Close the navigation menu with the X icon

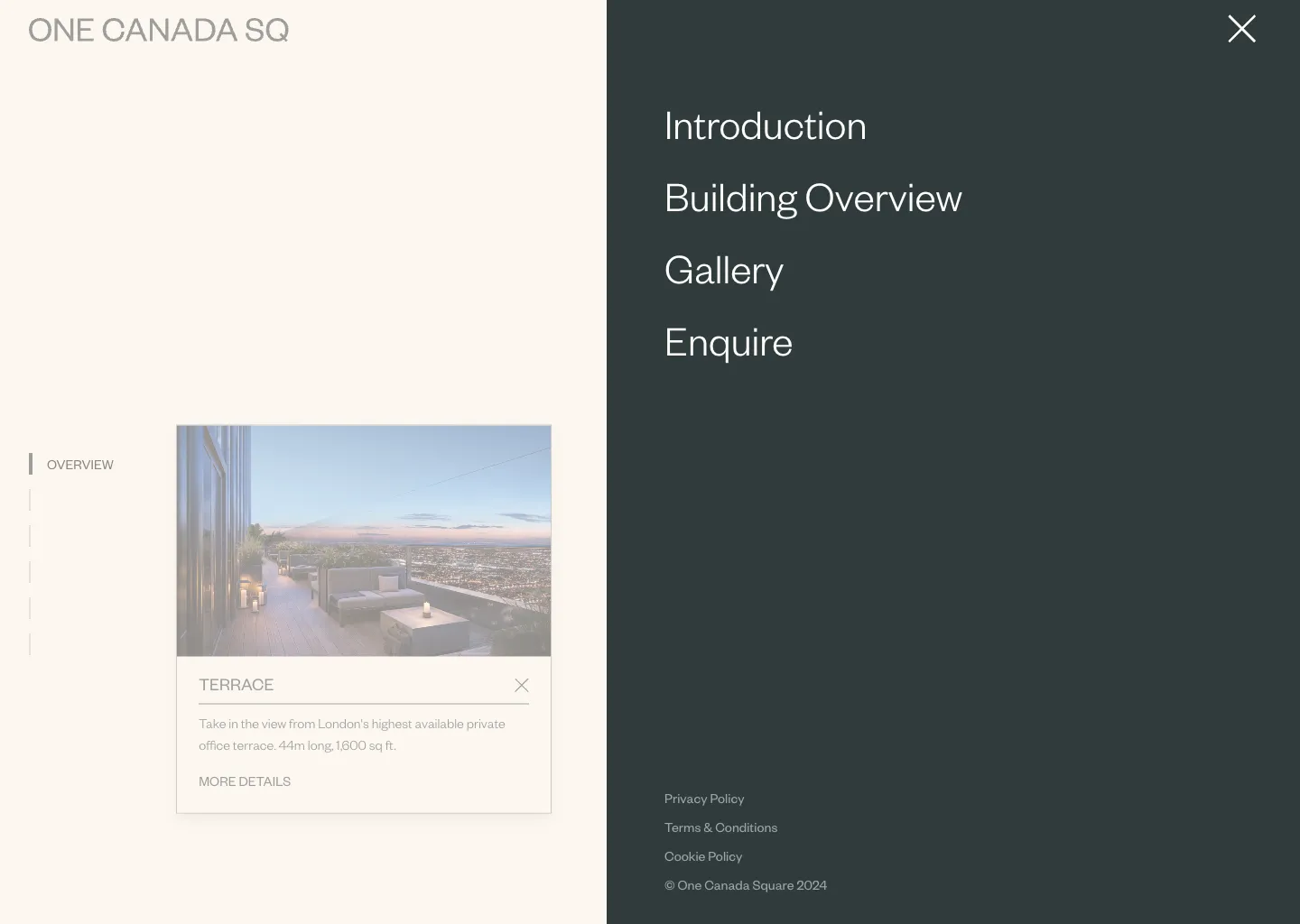[1241, 29]
